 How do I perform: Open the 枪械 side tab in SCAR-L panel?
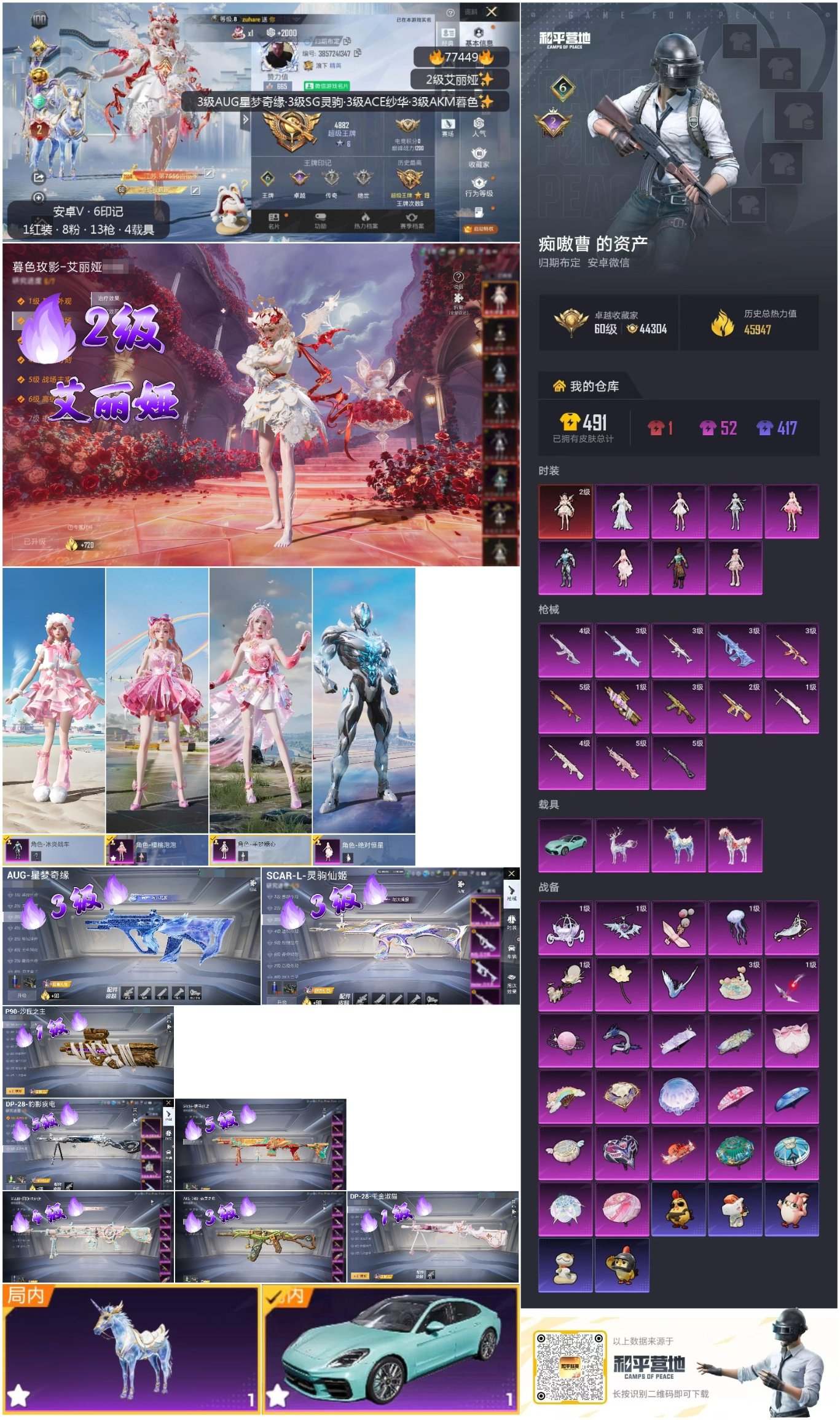511,893
